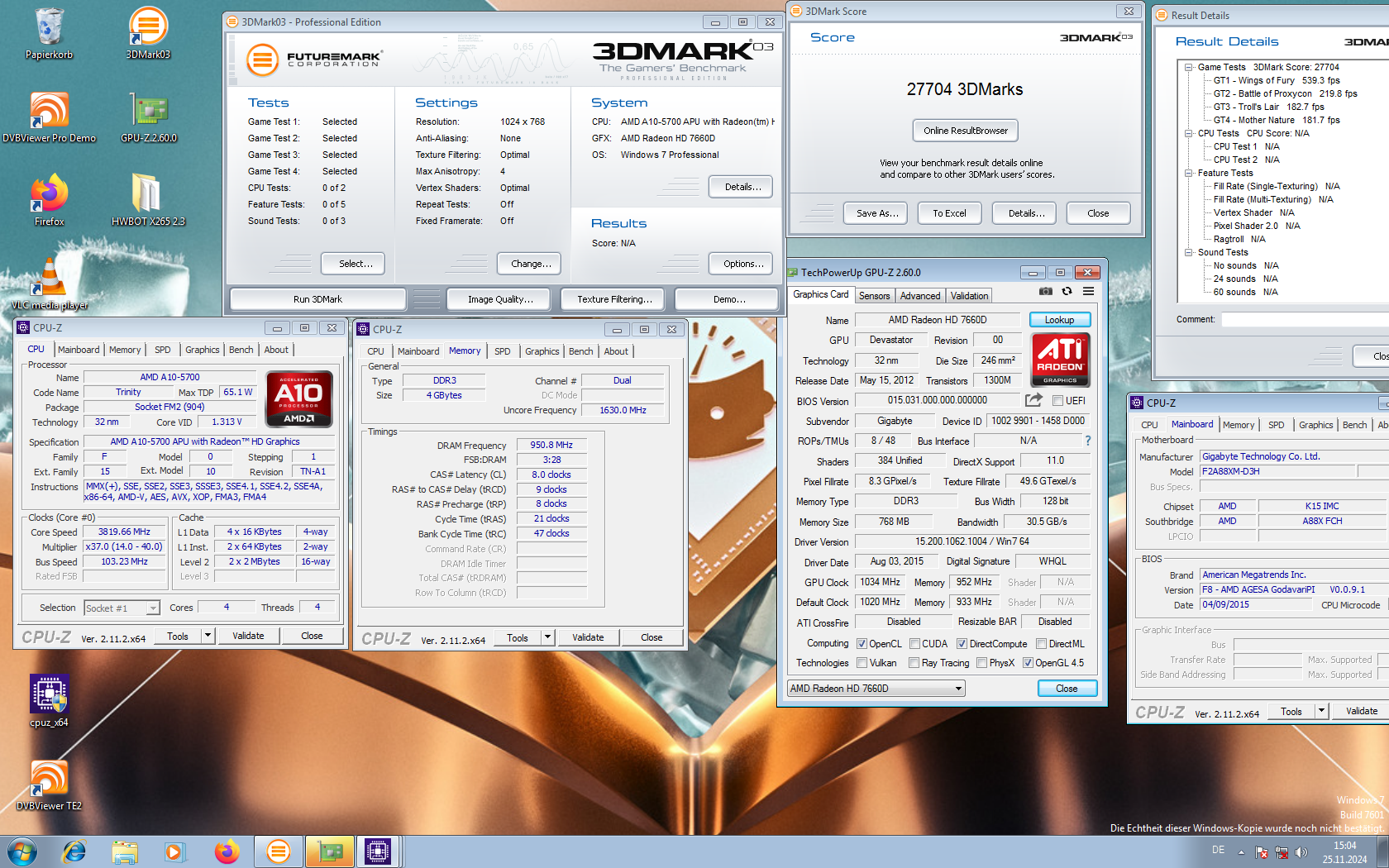Toggle the CUDA checkbox
The image size is (1389, 868).
point(915,644)
